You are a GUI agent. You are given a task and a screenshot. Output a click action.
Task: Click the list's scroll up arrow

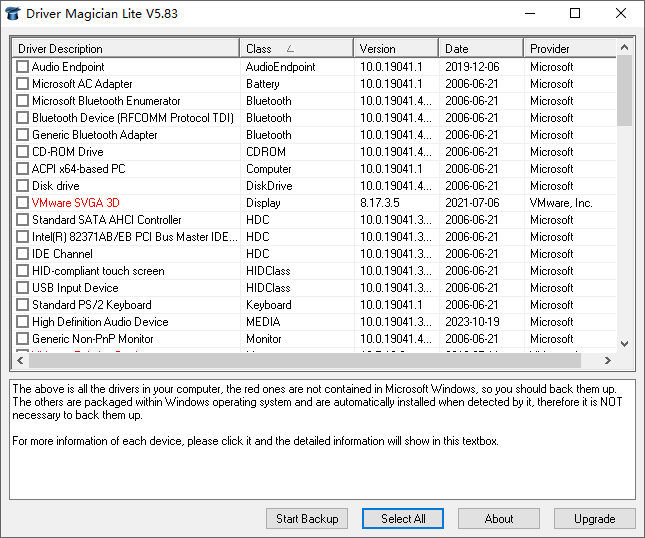pyautogui.click(x=624, y=47)
